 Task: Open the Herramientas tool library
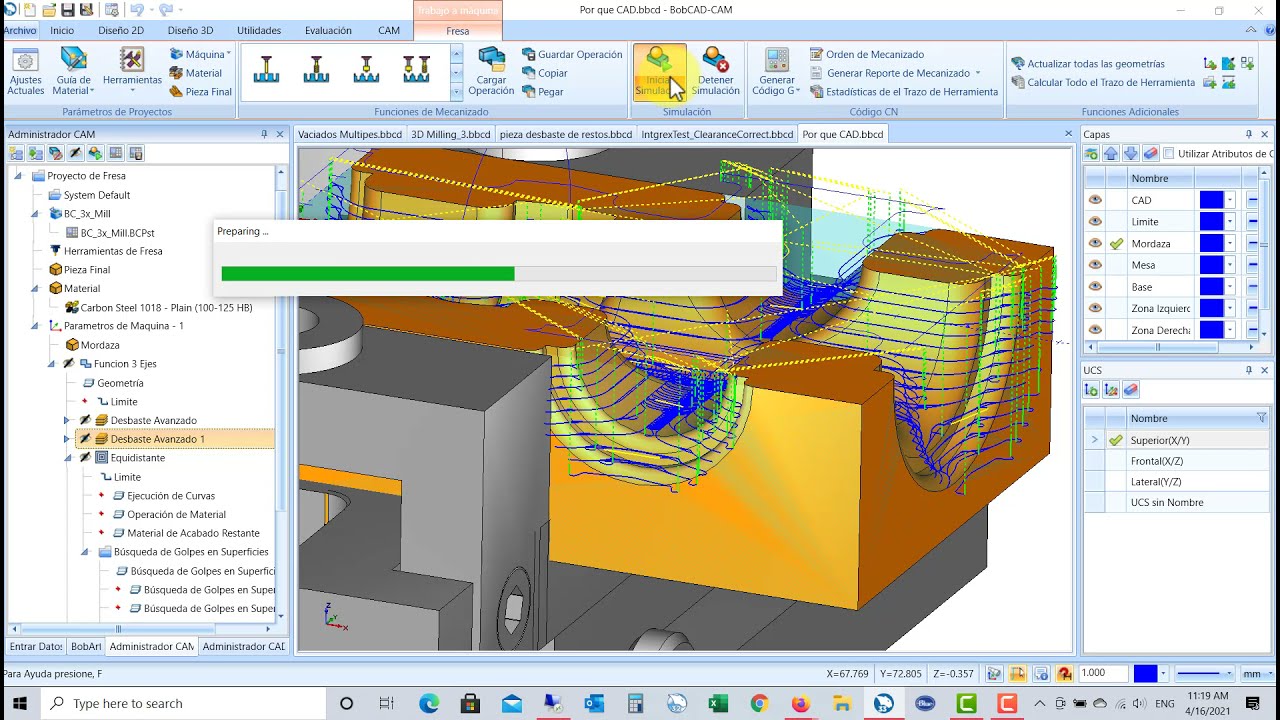click(x=132, y=70)
